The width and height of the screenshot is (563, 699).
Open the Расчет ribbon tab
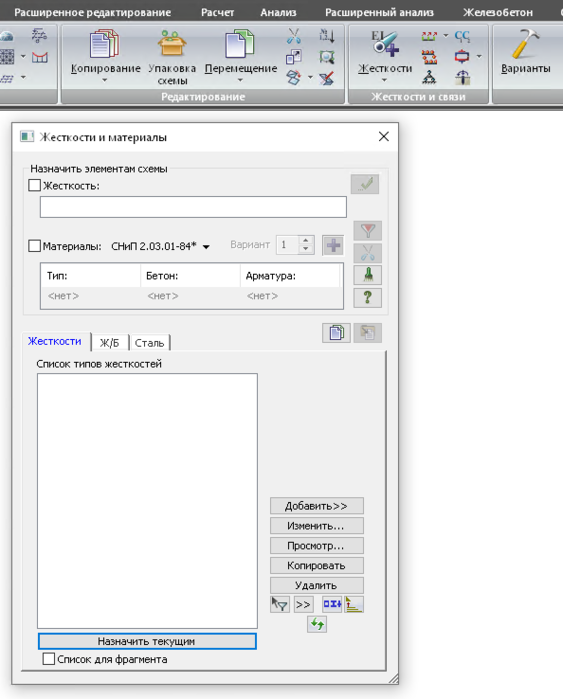coord(217,12)
